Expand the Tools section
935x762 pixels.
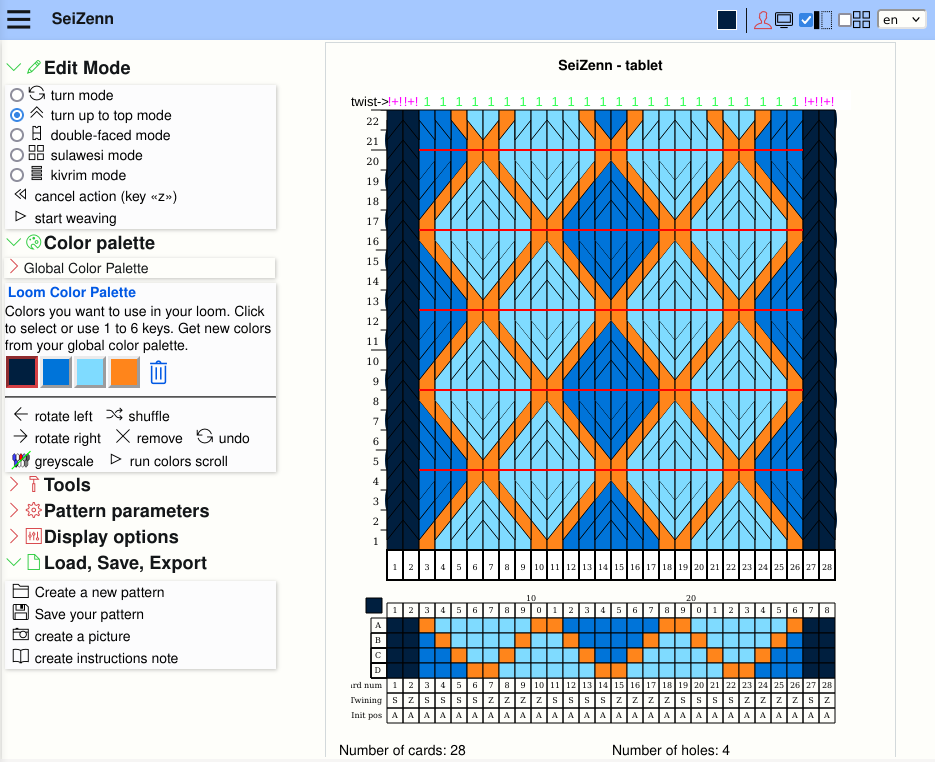coord(14,484)
